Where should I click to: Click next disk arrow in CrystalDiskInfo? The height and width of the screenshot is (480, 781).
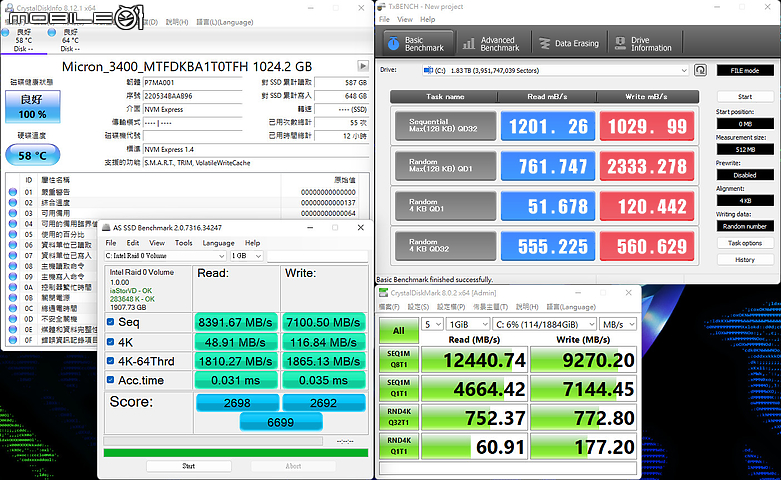point(363,66)
